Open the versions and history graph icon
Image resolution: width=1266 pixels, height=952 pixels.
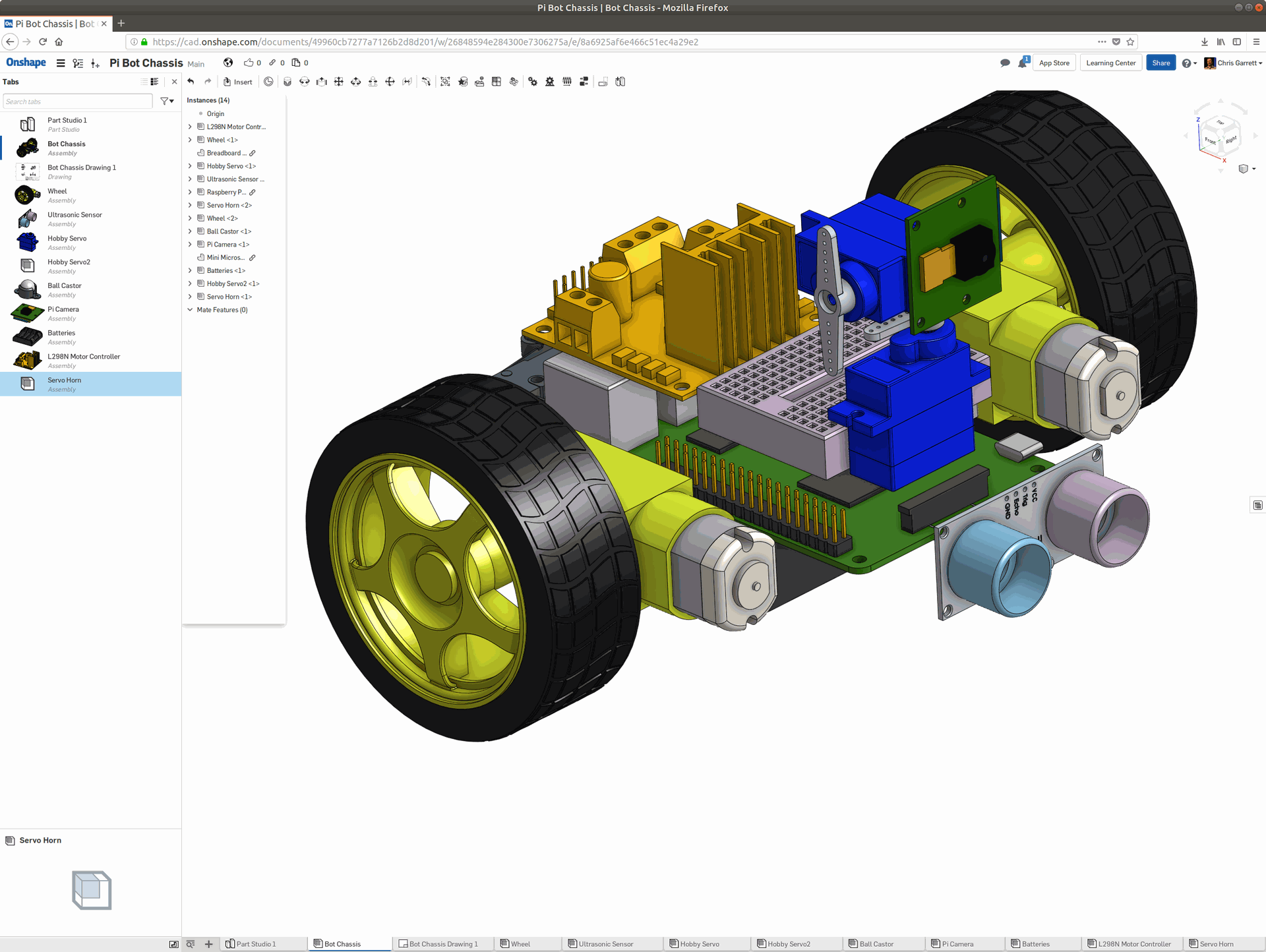78,63
